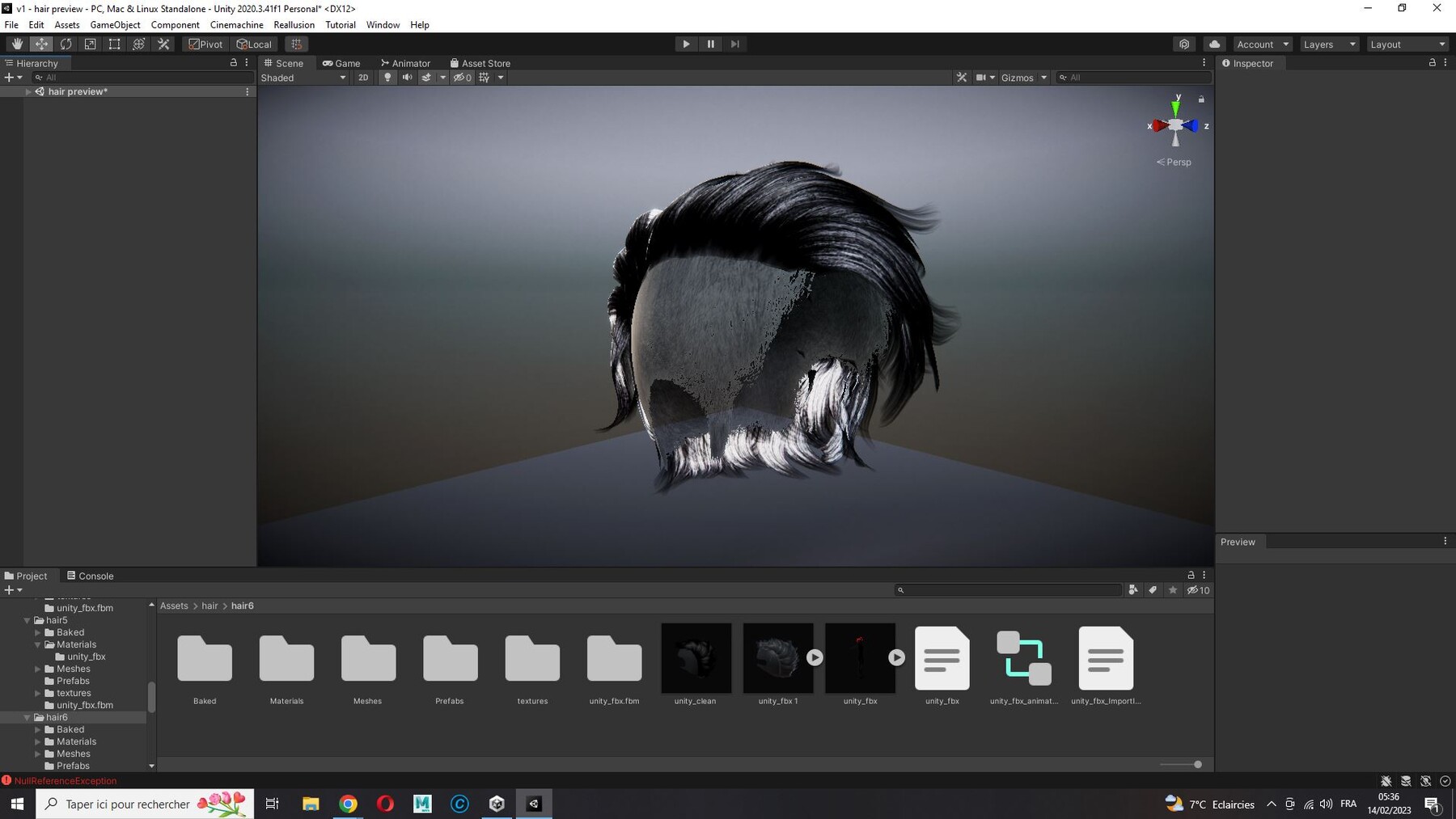The height and width of the screenshot is (819, 1456).
Task: Select the Scale tool
Action: [x=90, y=44]
